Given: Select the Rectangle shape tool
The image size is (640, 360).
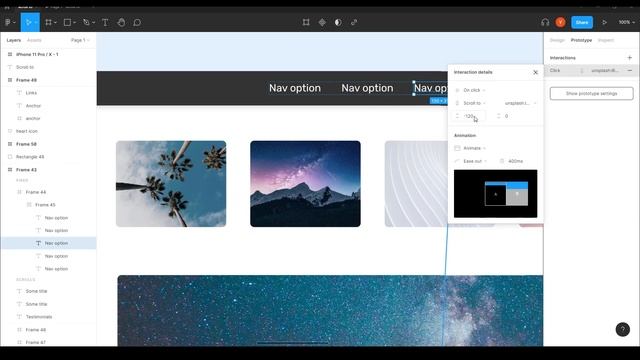Looking at the screenshot, I should [x=67, y=22].
